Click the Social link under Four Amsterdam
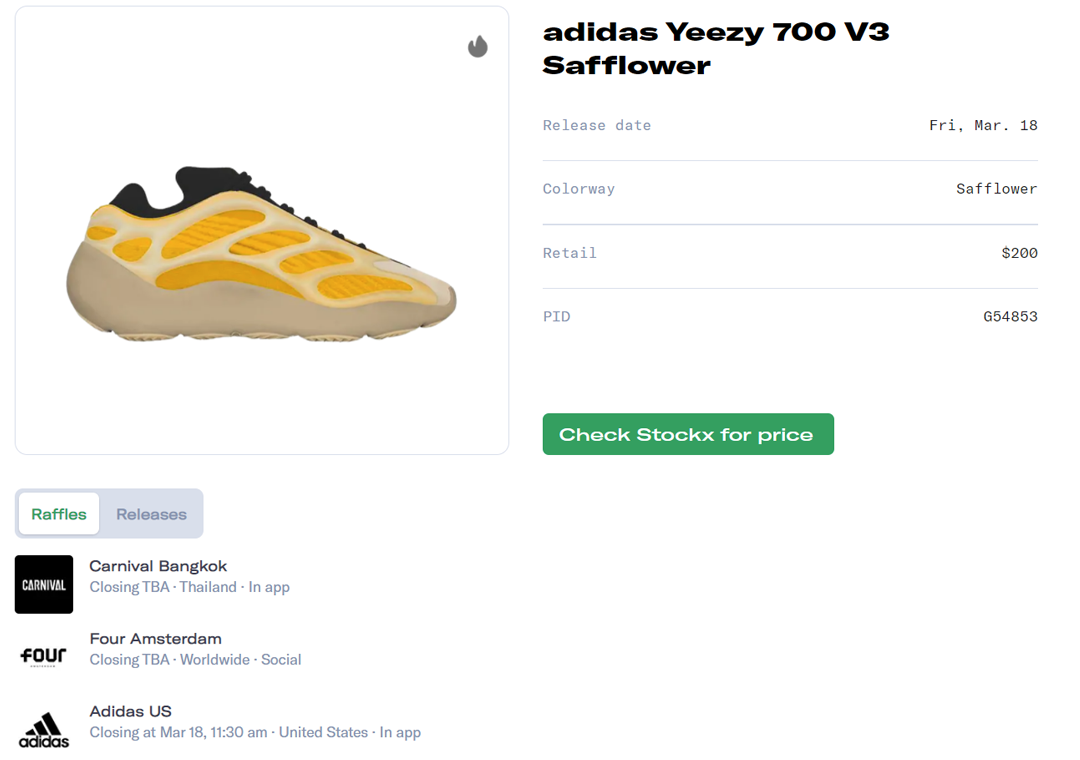The height and width of the screenshot is (760, 1080). (282, 659)
